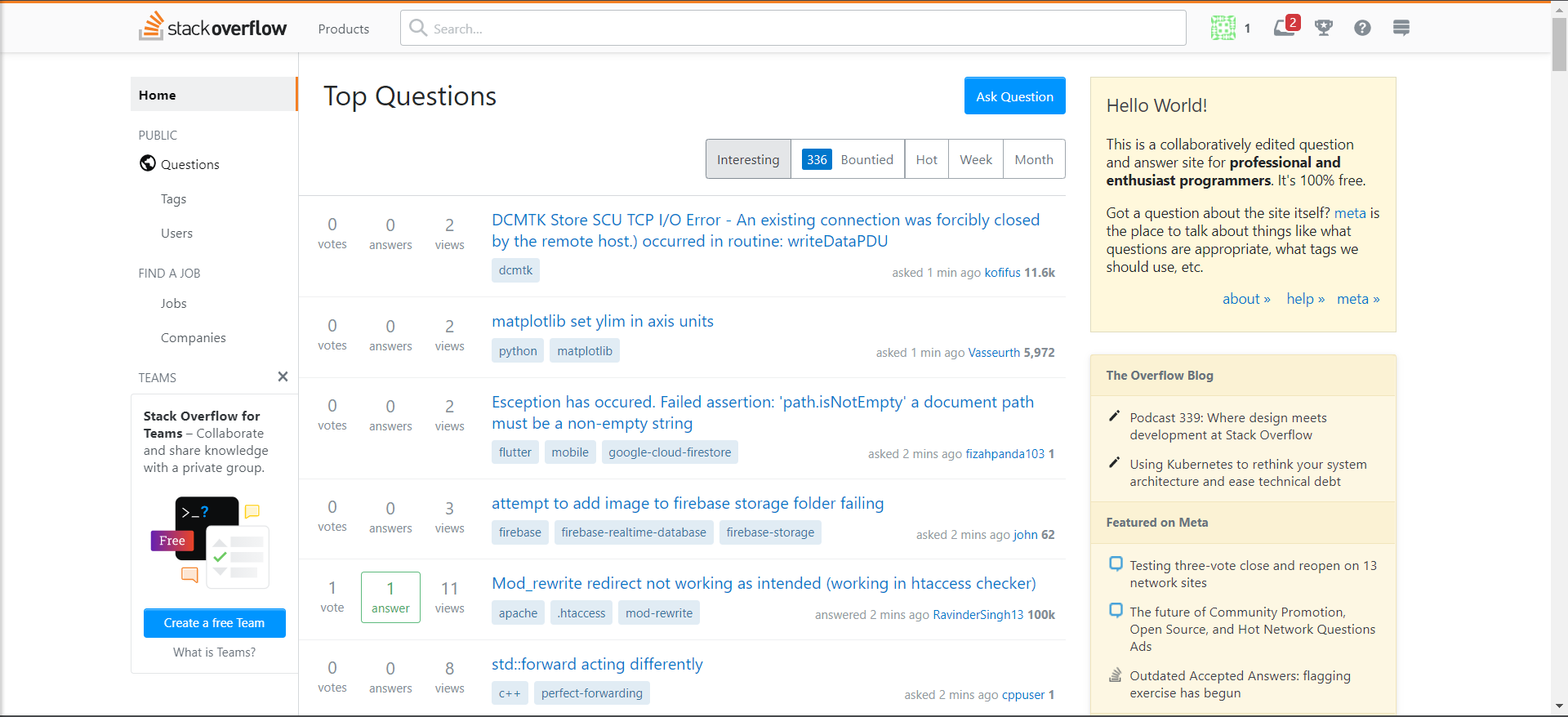Click the page vertical scrollbar thumb
The width and height of the screenshot is (1568, 717).
click(x=1559, y=45)
